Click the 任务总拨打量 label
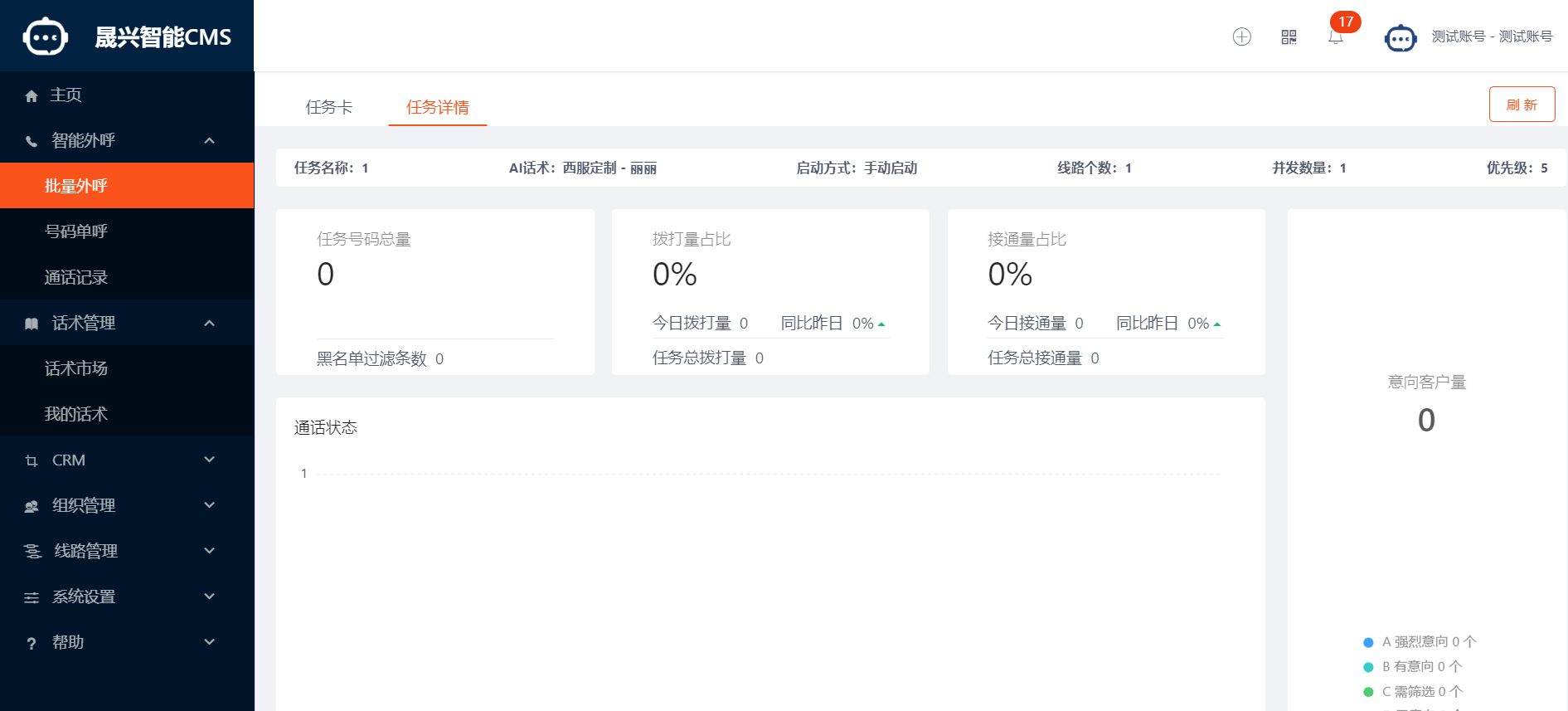The image size is (1568, 711). (x=700, y=358)
